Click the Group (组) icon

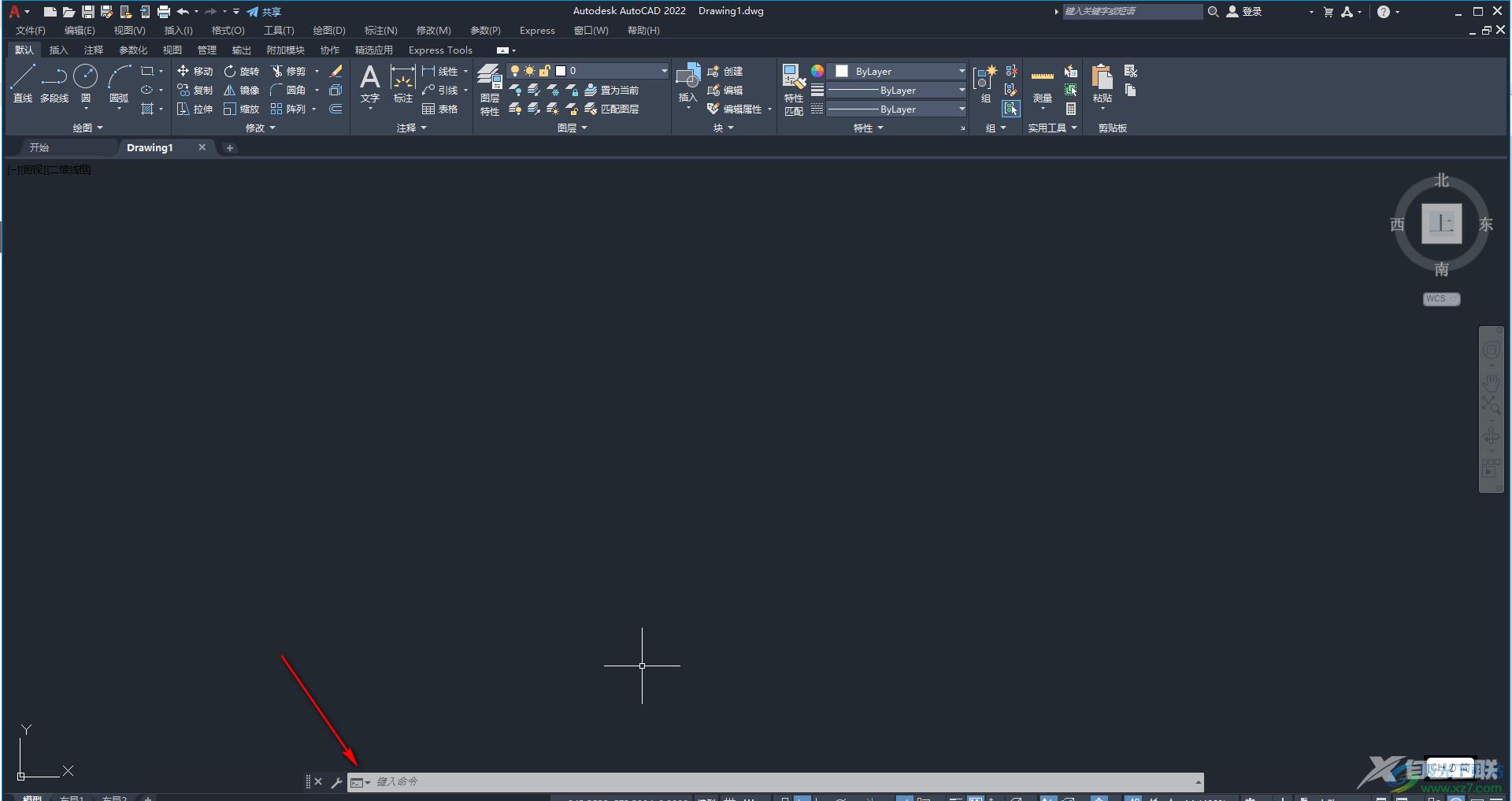pyautogui.click(x=985, y=83)
